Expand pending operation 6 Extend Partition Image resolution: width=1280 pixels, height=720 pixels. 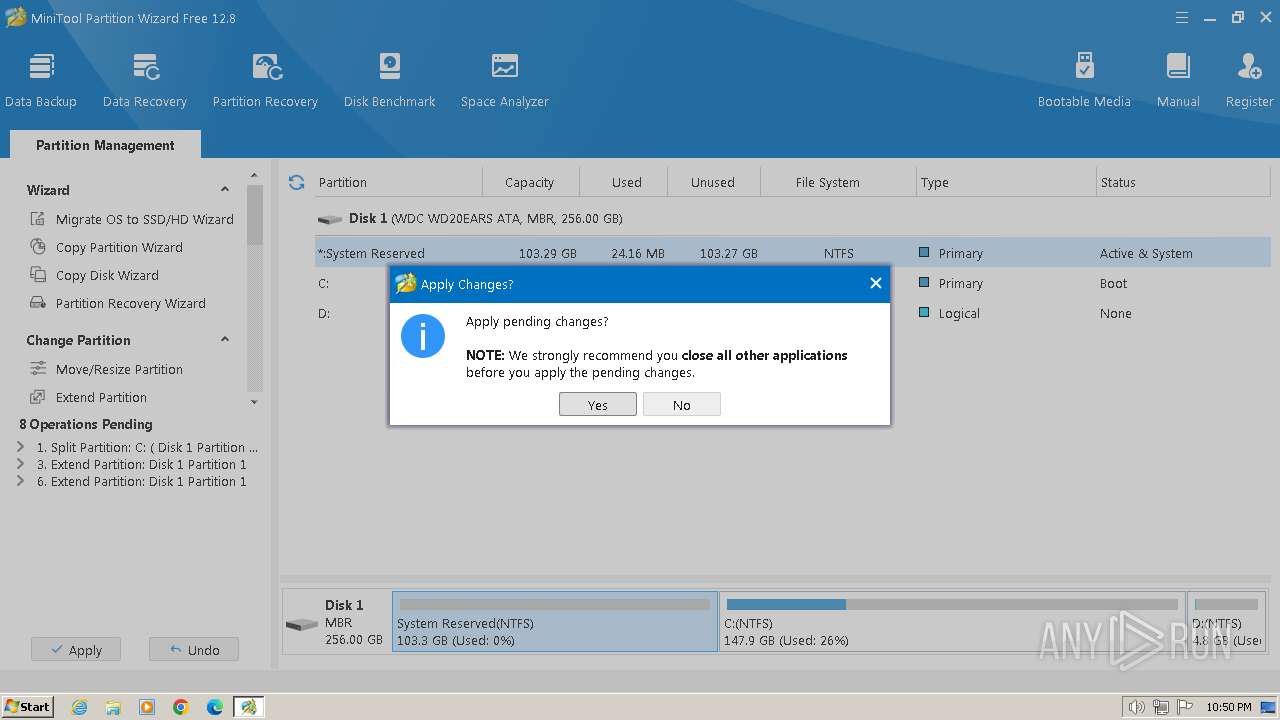[21, 481]
